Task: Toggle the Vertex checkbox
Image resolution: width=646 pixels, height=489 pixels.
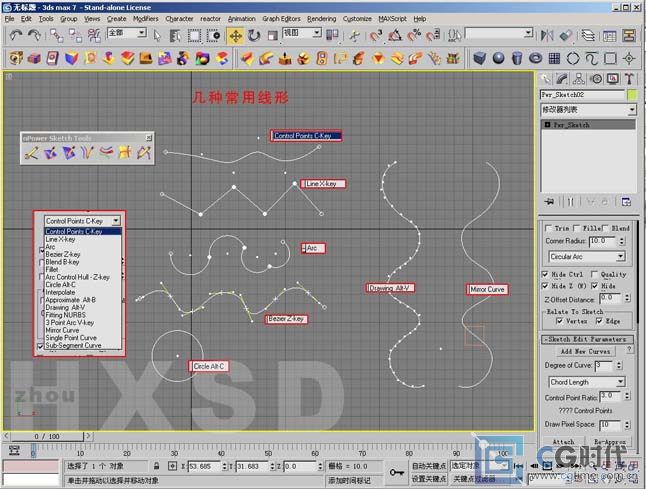Action: pos(559,321)
